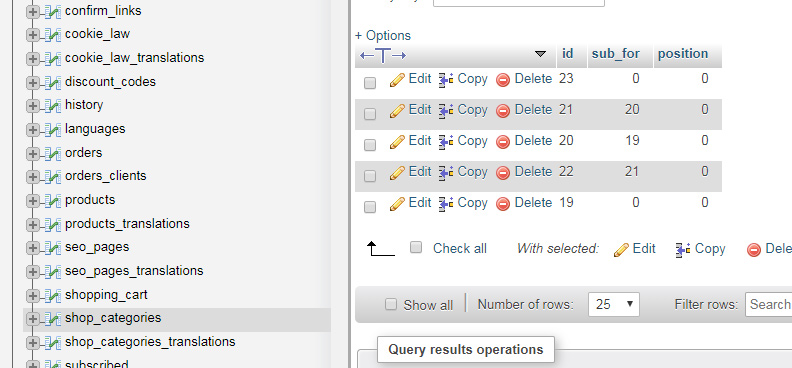Enable the Check all checkbox

pos(416,247)
